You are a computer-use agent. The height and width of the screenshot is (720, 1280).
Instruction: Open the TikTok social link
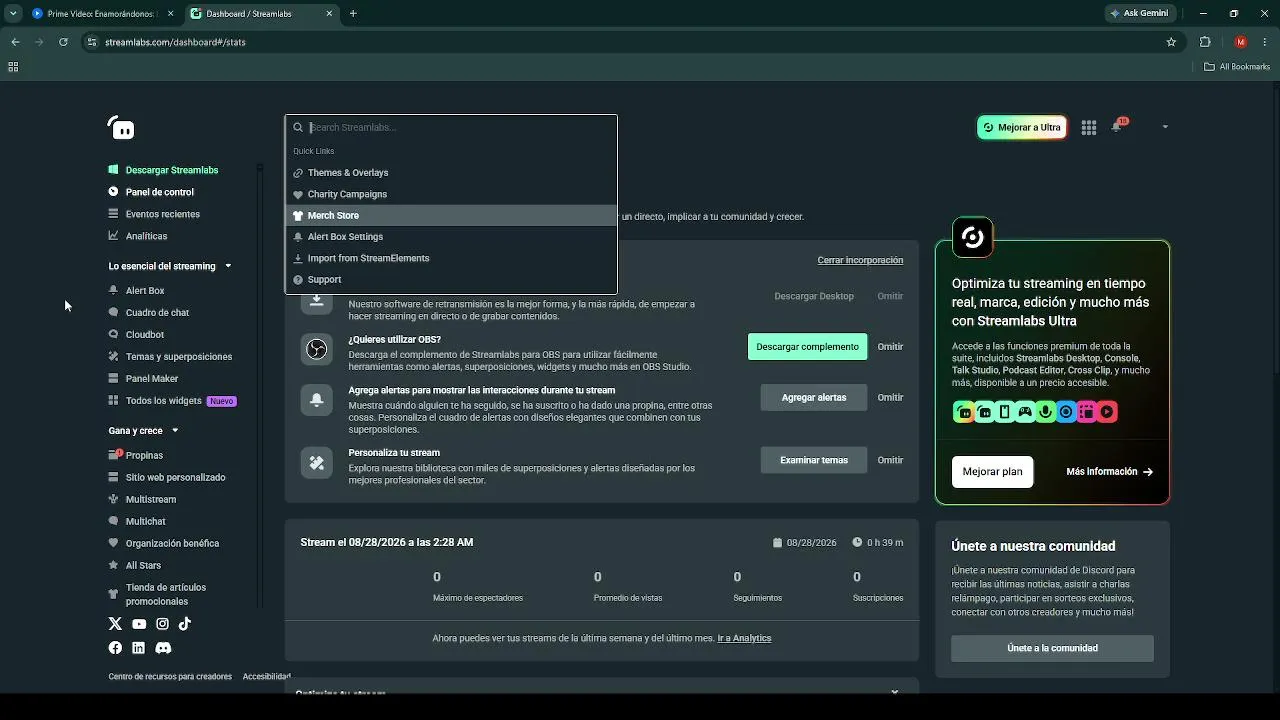(185, 624)
